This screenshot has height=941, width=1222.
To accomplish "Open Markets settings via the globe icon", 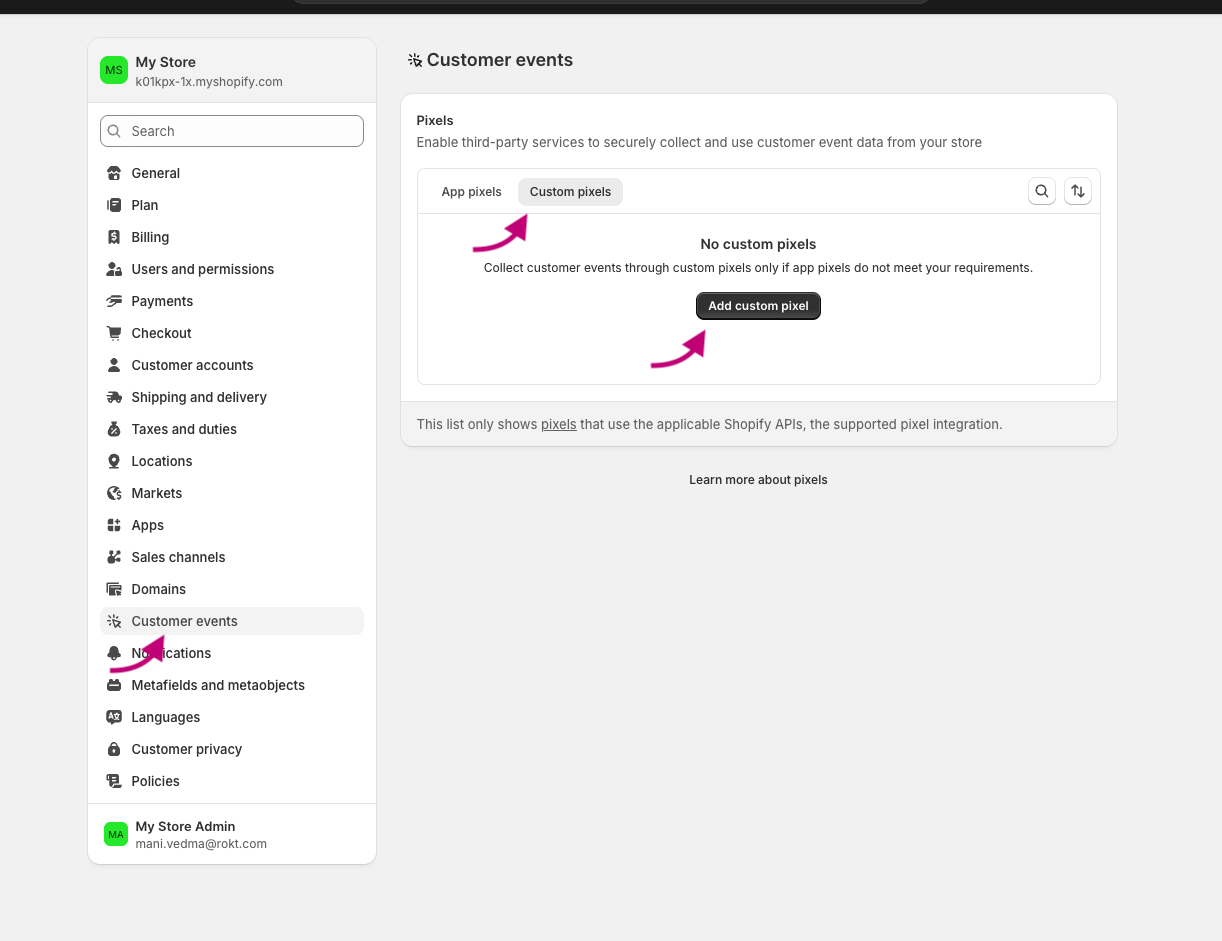I will click(x=115, y=493).
